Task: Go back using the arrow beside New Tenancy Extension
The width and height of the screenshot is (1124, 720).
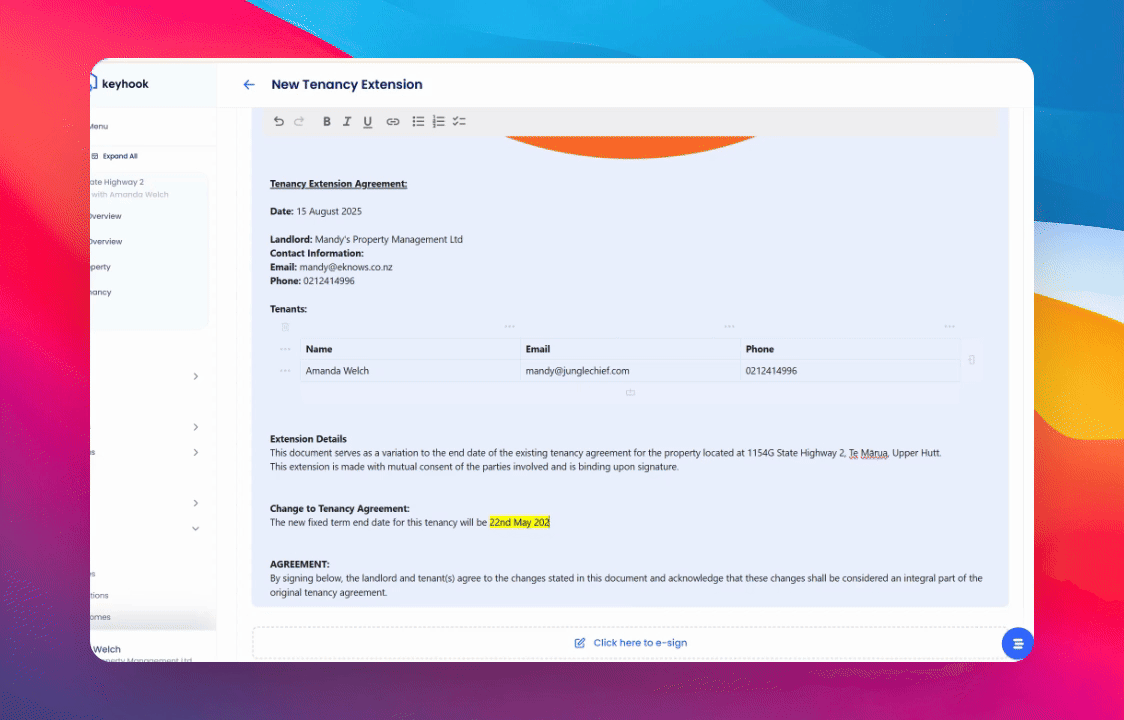Action: tap(249, 85)
